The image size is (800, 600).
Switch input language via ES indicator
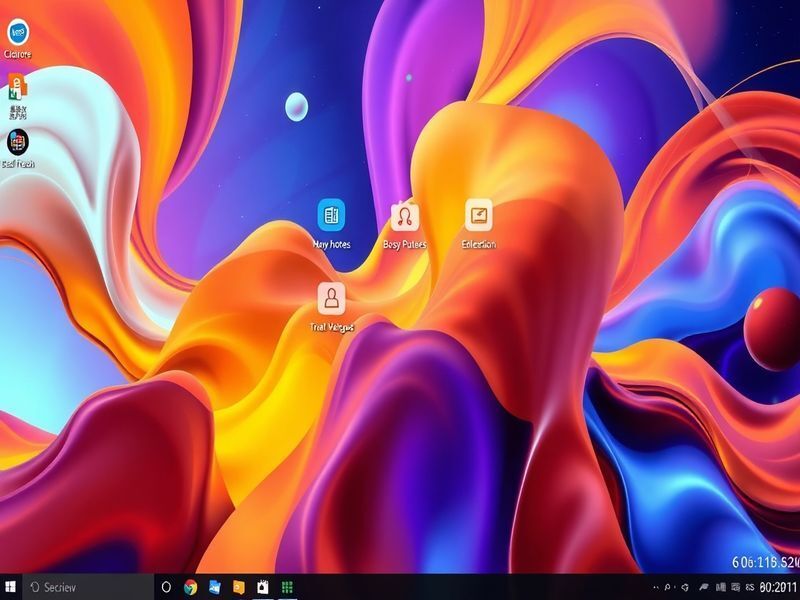748,587
